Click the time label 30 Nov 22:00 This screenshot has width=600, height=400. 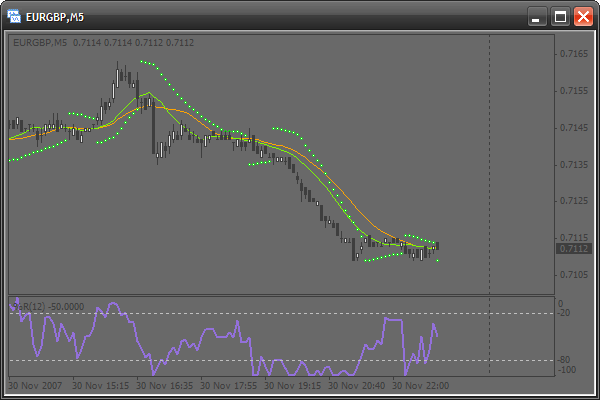click(421, 385)
